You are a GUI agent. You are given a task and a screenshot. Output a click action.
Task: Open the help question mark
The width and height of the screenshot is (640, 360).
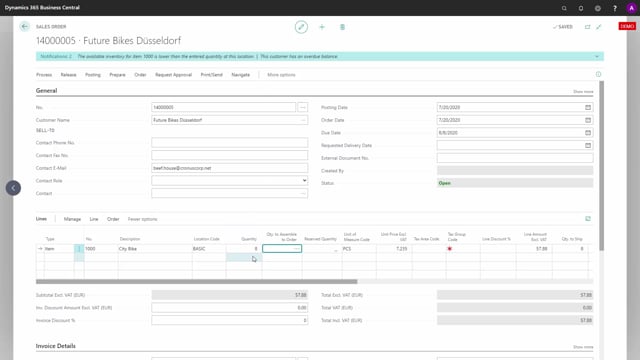coord(615,8)
